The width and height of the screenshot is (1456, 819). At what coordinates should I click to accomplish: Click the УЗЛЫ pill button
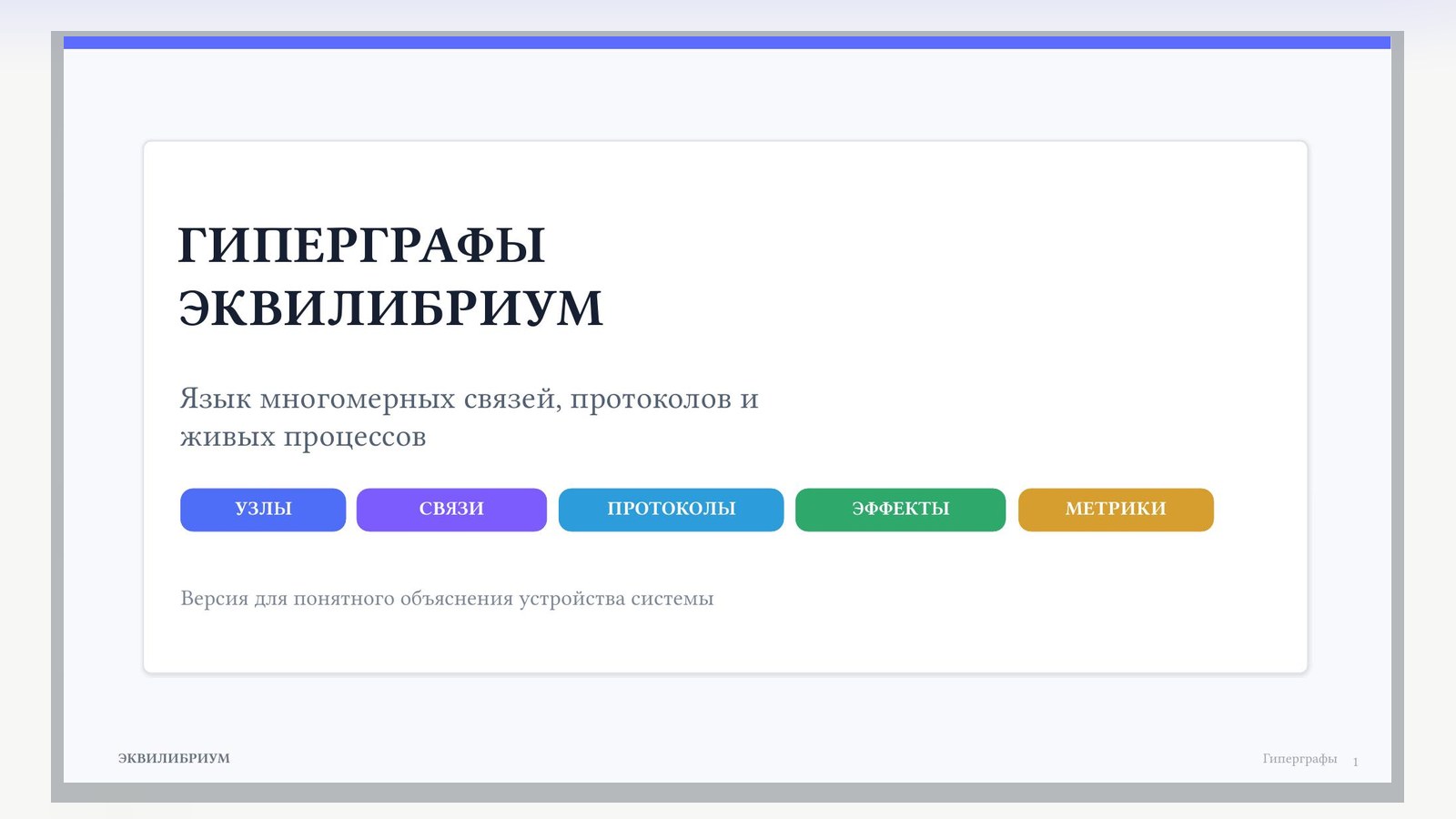(x=263, y=510)
